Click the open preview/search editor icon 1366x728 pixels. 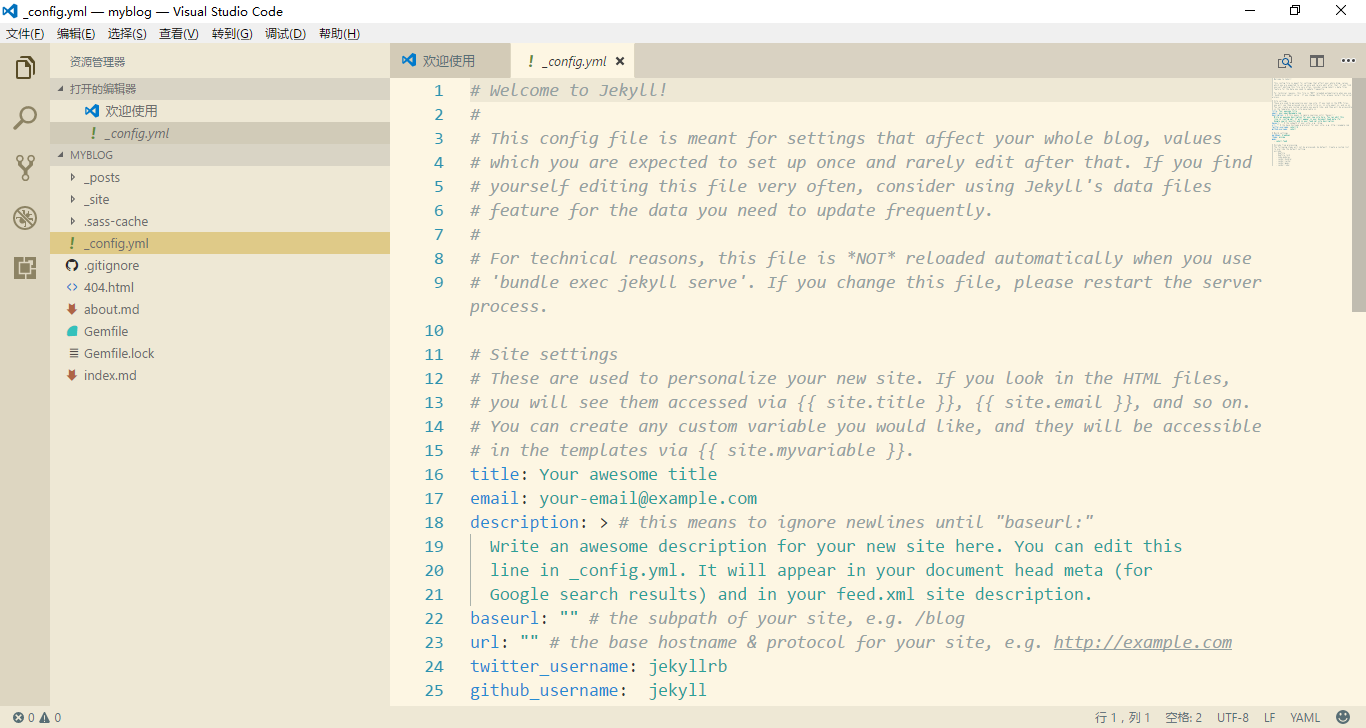point(1286,61)
